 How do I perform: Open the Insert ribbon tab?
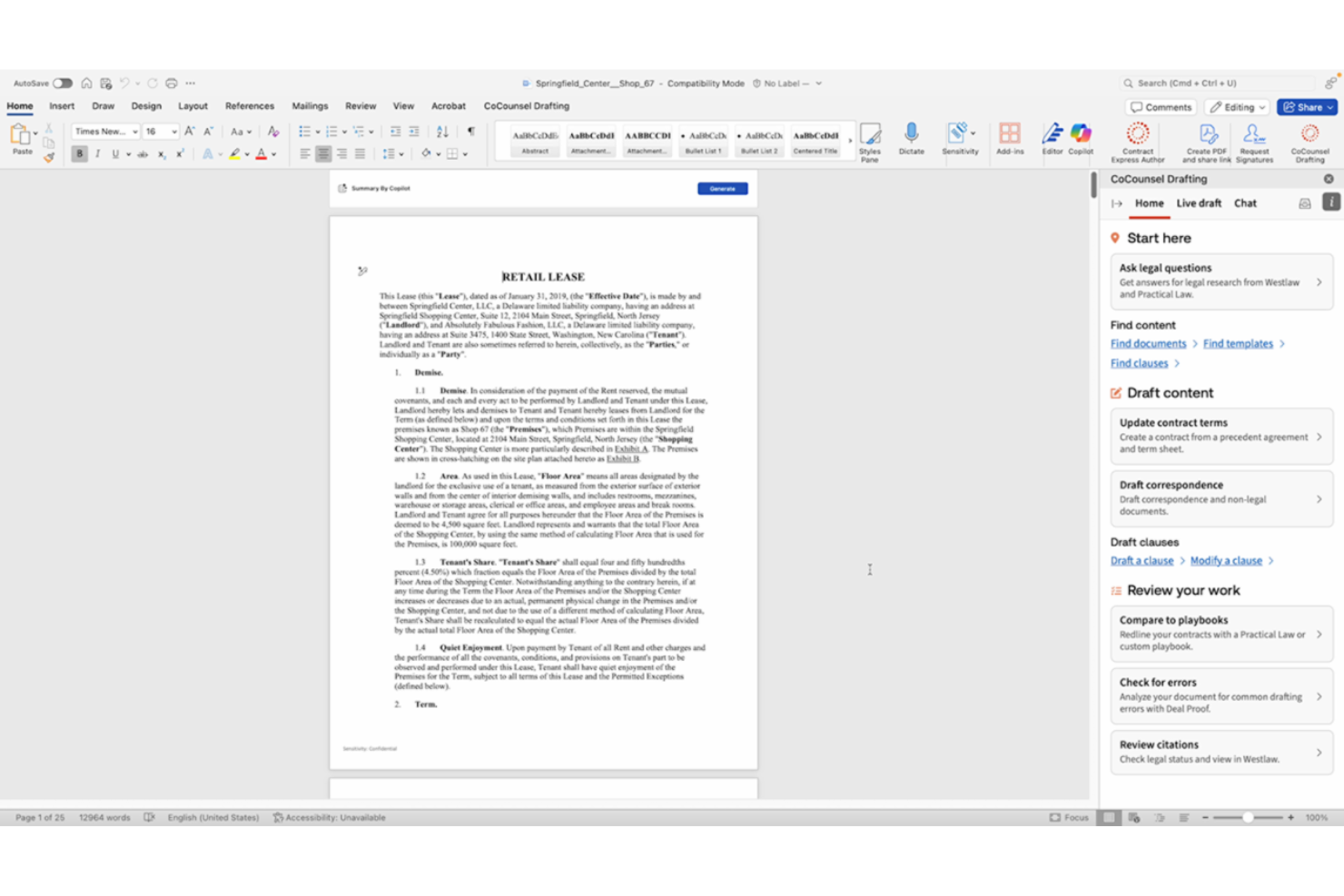[x=62, y=106]
